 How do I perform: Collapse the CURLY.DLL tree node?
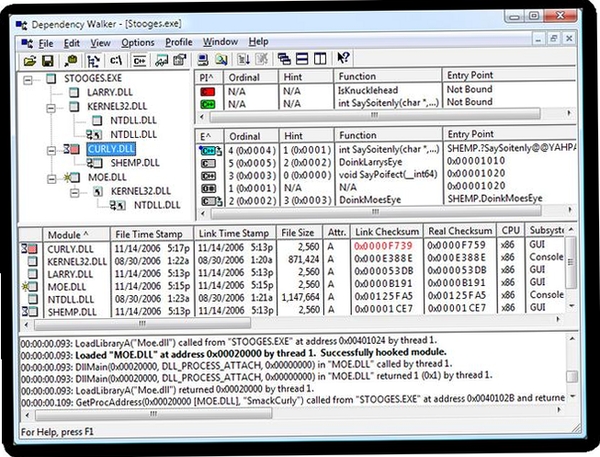51,150
